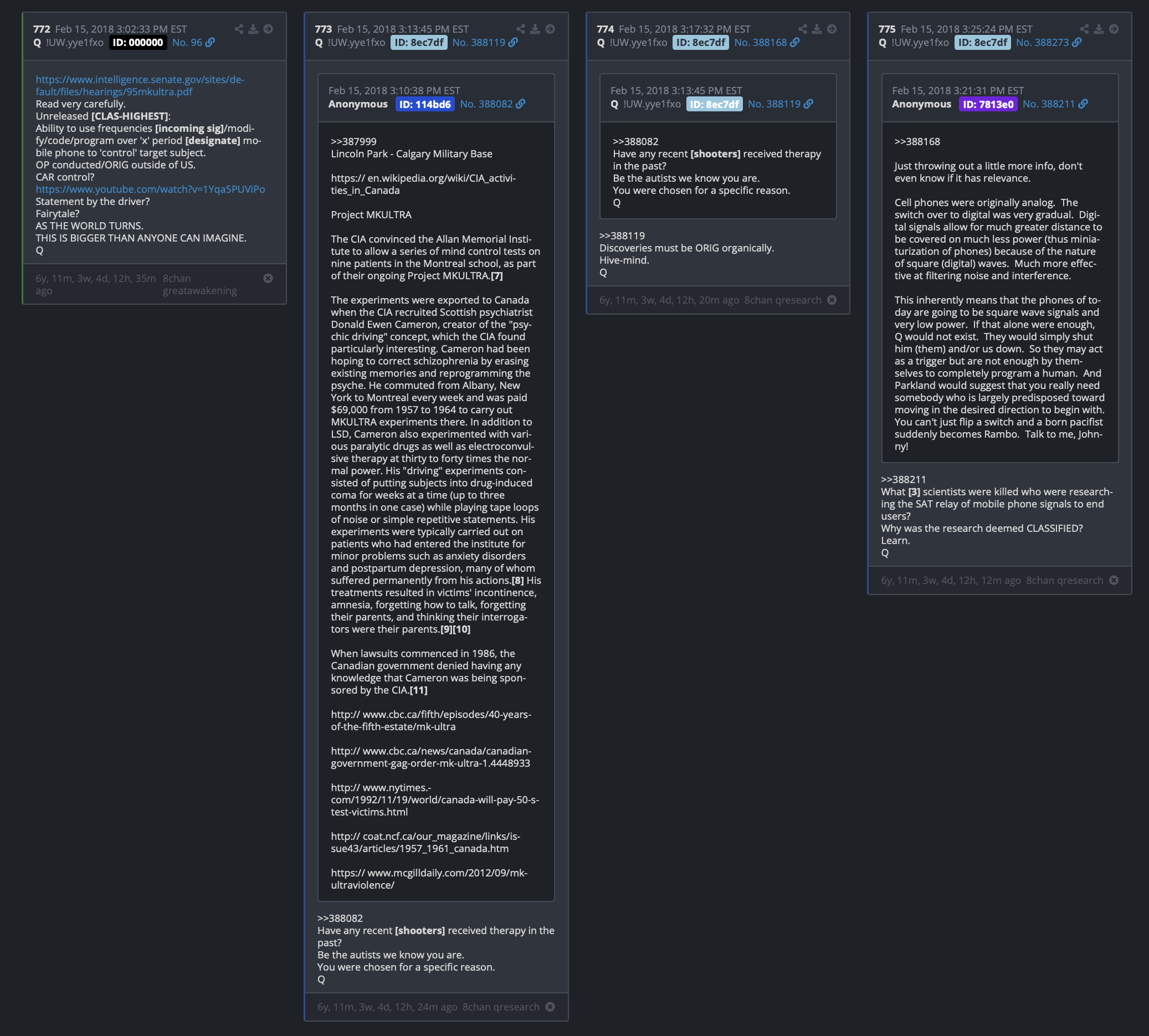Click '>>387999' reply reference
The image size is (1149, 1036).
point(353,142)
